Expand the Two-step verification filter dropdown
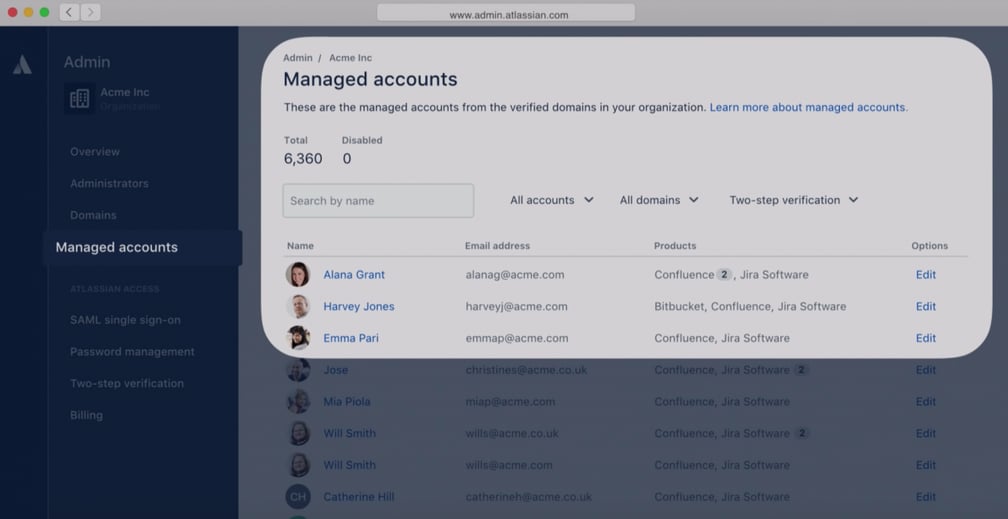Screen dimensions: 1008x519 pyautogui.click(x=793, y=200)
